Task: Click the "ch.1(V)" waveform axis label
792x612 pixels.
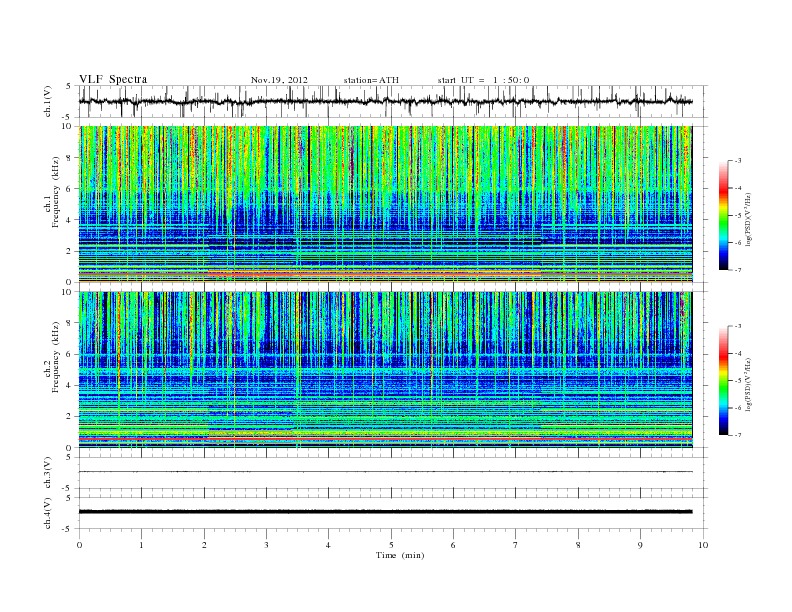Action: (x=48, y=101)
